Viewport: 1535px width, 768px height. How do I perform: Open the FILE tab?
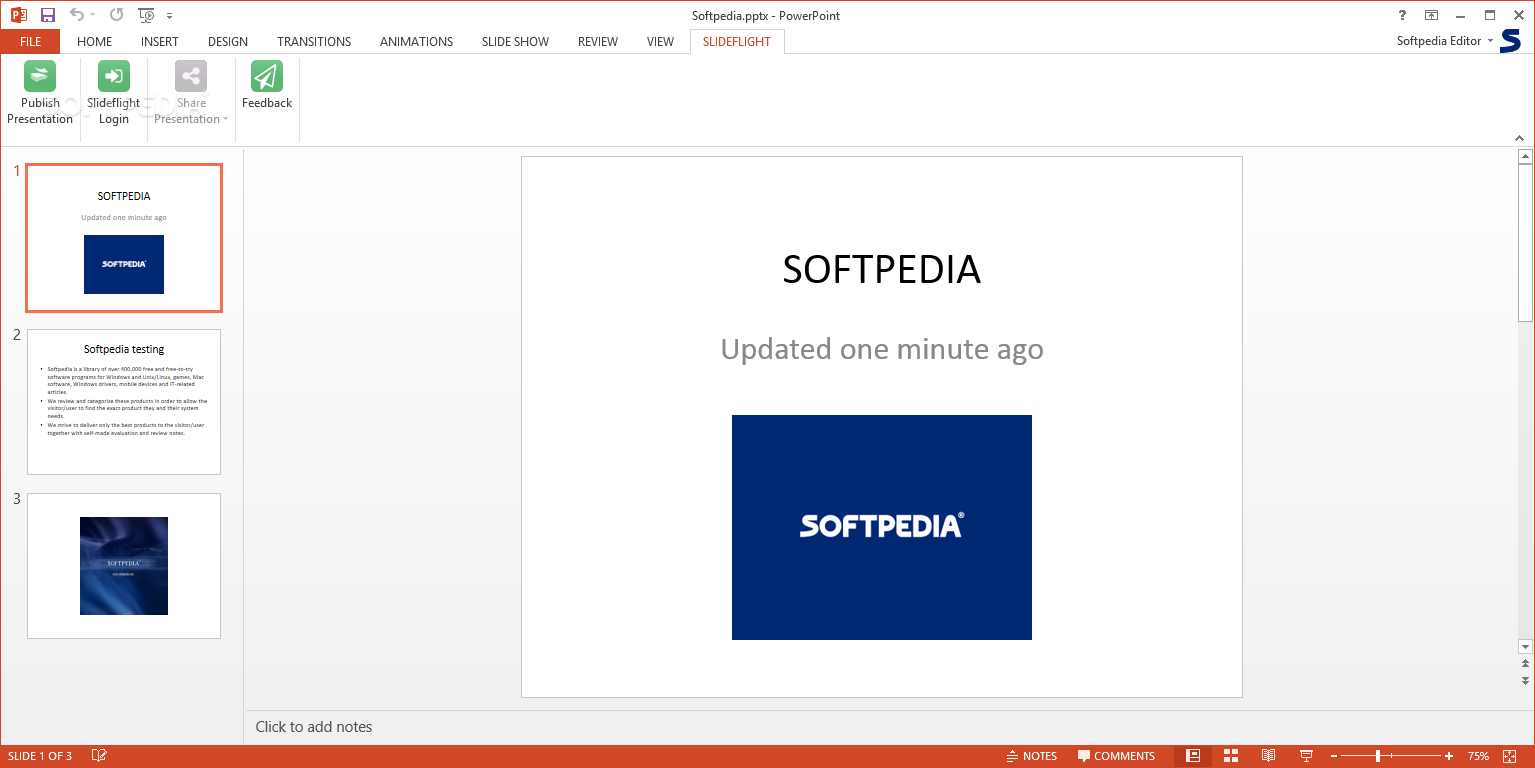coord(30,42)
